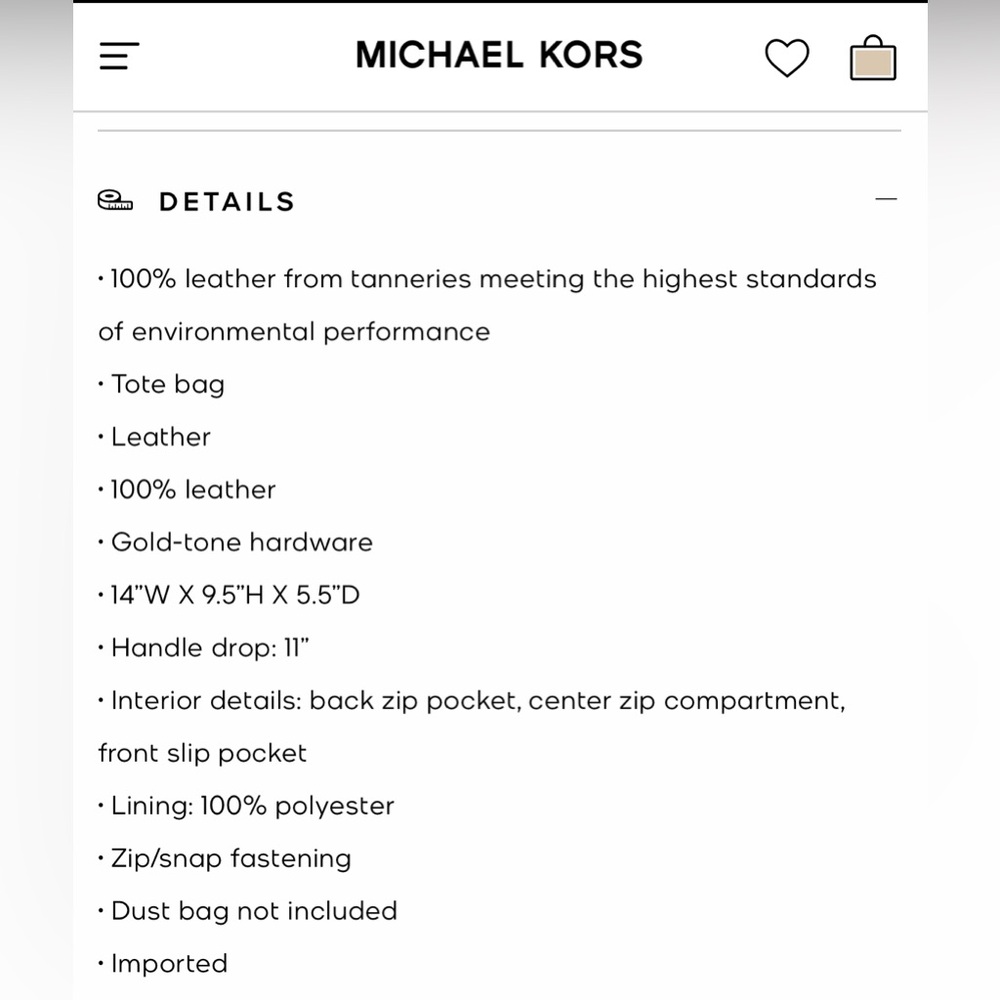Open the shopping bag cart
Image resolution: width=1000 pixels, height=1000 pixels.
click(x=873, y=57)
